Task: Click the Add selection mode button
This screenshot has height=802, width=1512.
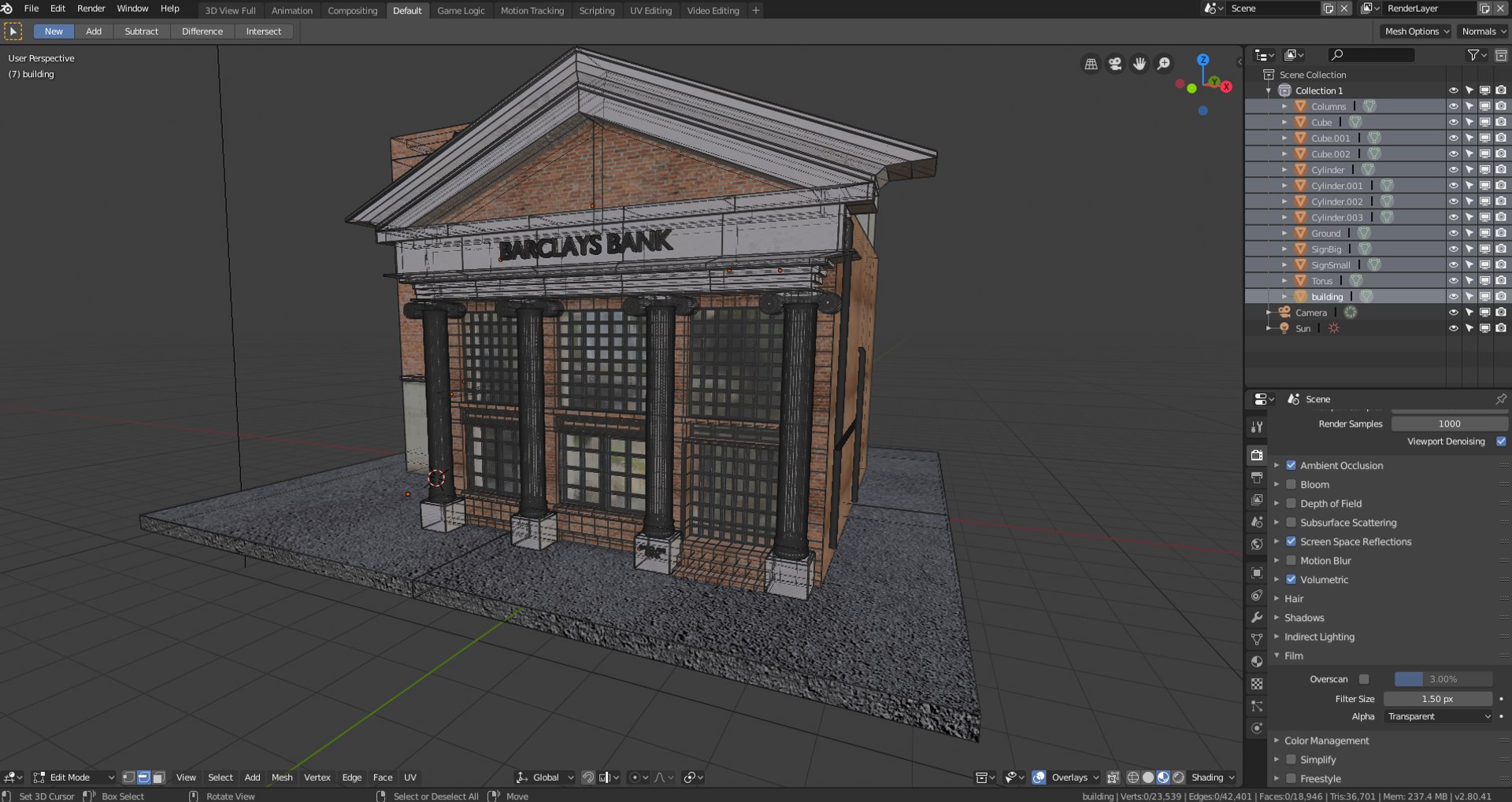Action: 94,31
